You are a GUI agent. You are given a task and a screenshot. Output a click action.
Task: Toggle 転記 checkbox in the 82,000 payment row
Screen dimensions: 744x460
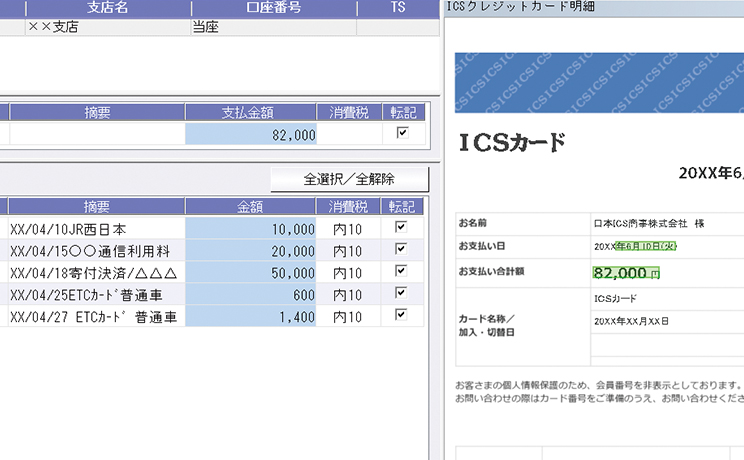click(402, 133)
